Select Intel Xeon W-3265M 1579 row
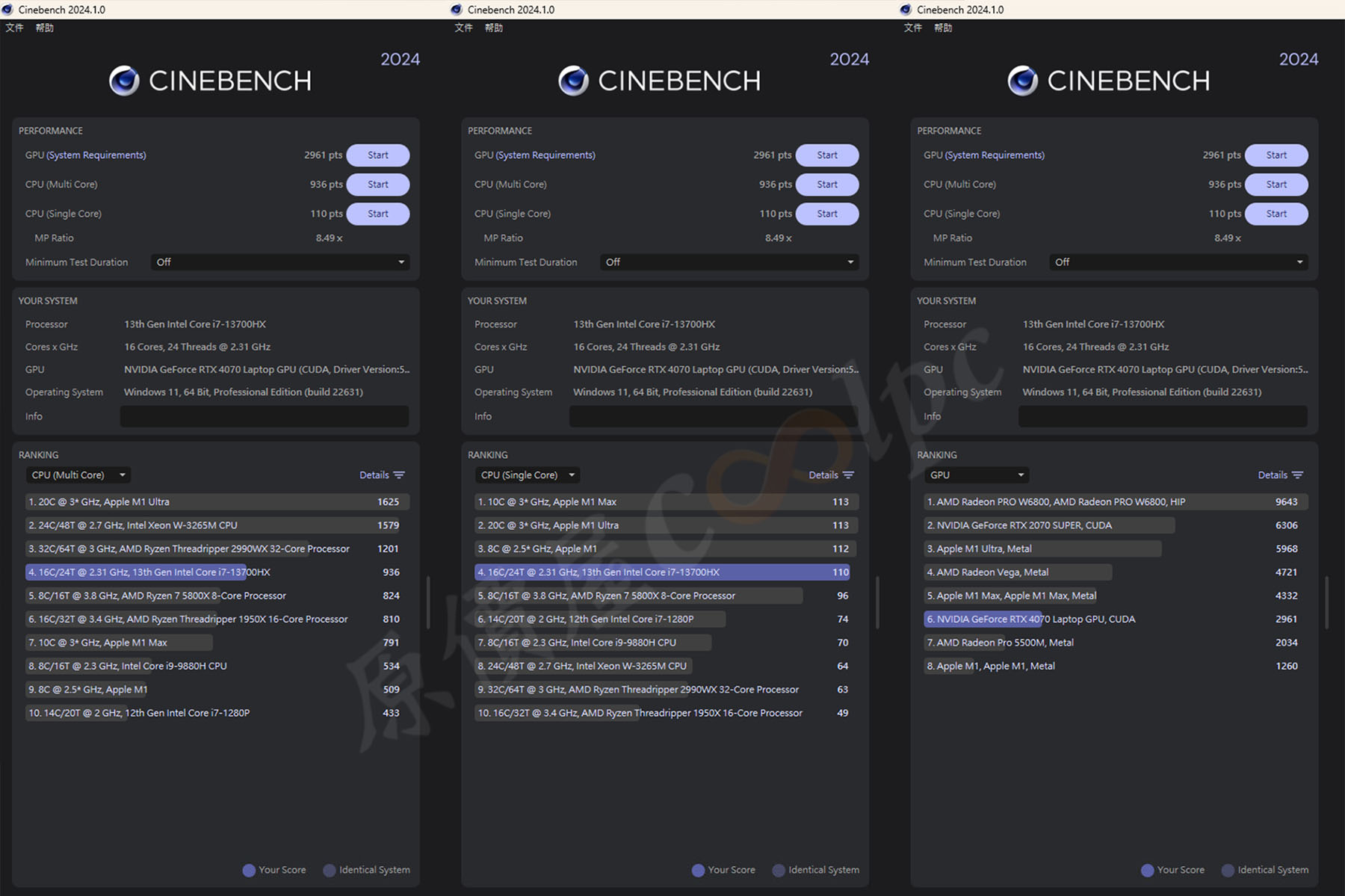1345x896 pixels. click(217, 525)
